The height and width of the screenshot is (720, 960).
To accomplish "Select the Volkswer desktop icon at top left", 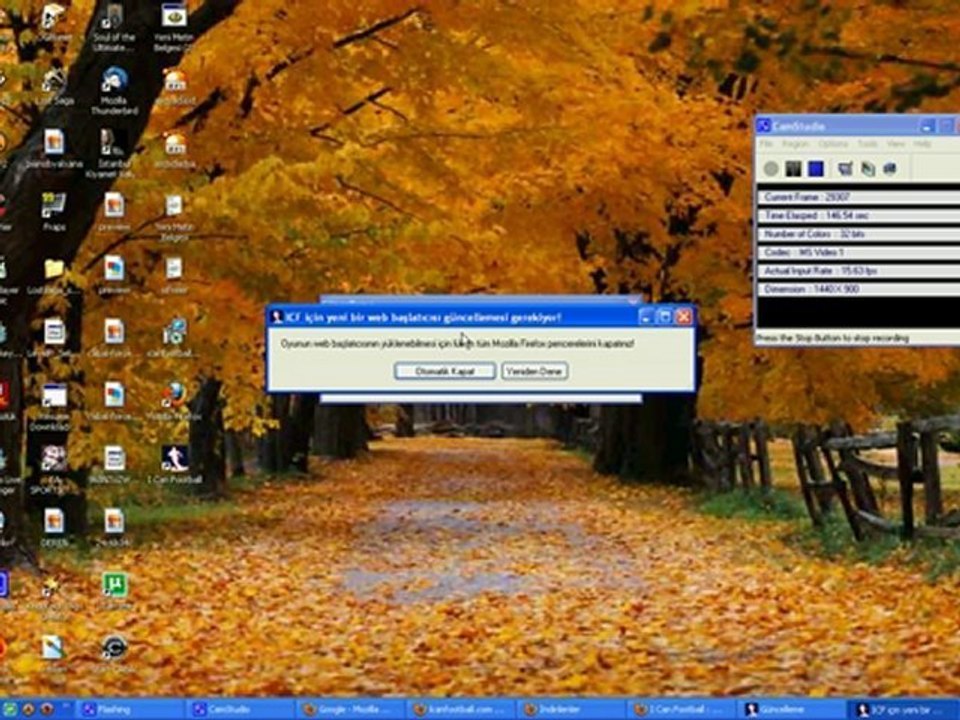I will pos(54,23).
